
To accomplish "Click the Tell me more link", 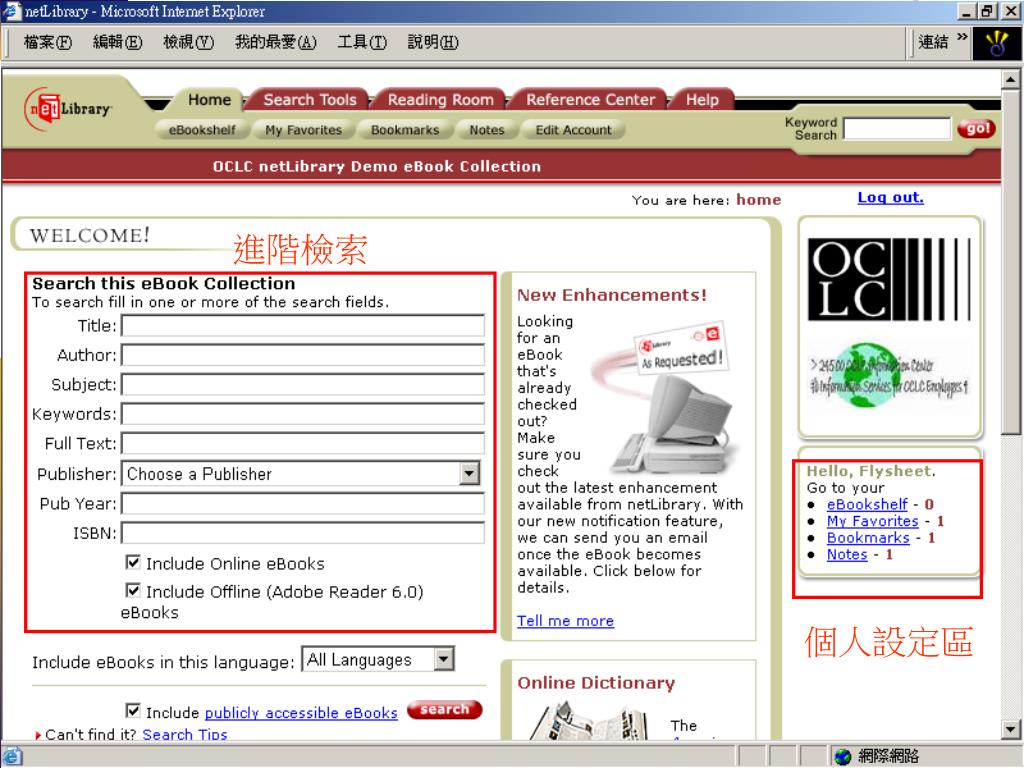I will 566,620.
